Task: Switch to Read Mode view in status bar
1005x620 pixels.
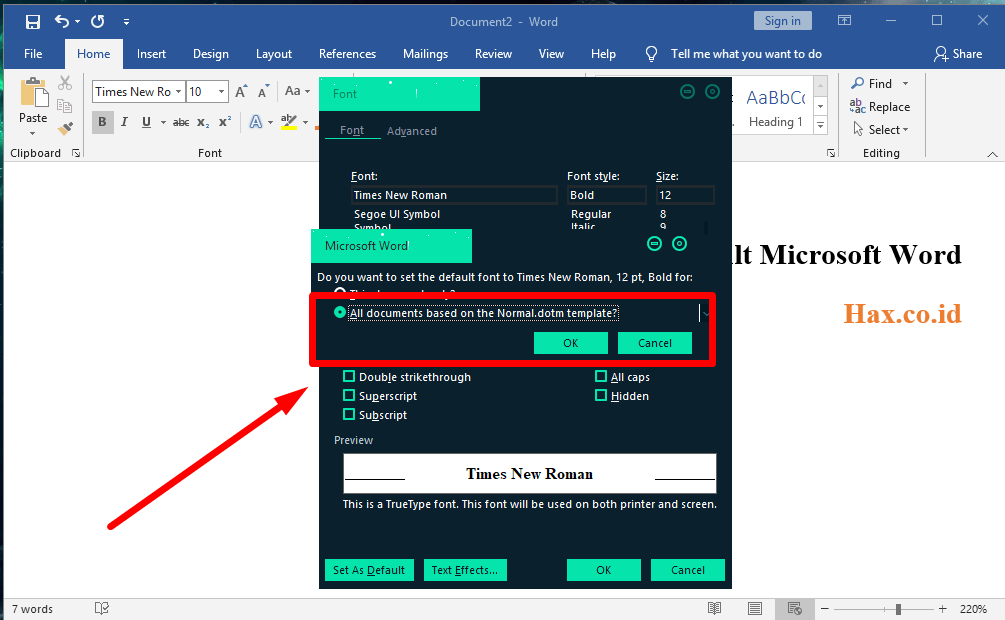Action: [715, 608]
